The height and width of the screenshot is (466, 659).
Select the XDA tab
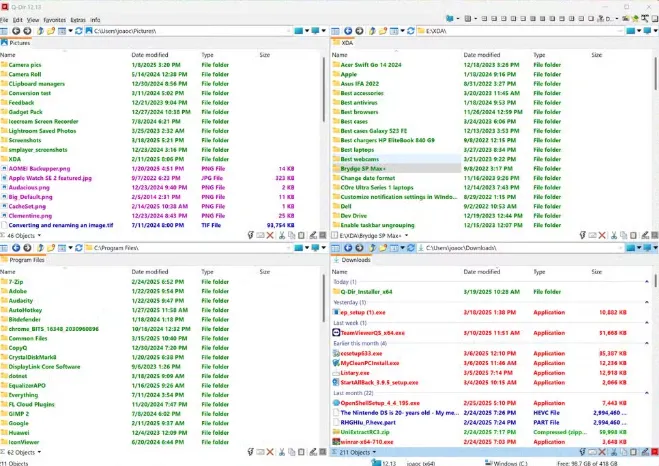(x=343, y=43)
